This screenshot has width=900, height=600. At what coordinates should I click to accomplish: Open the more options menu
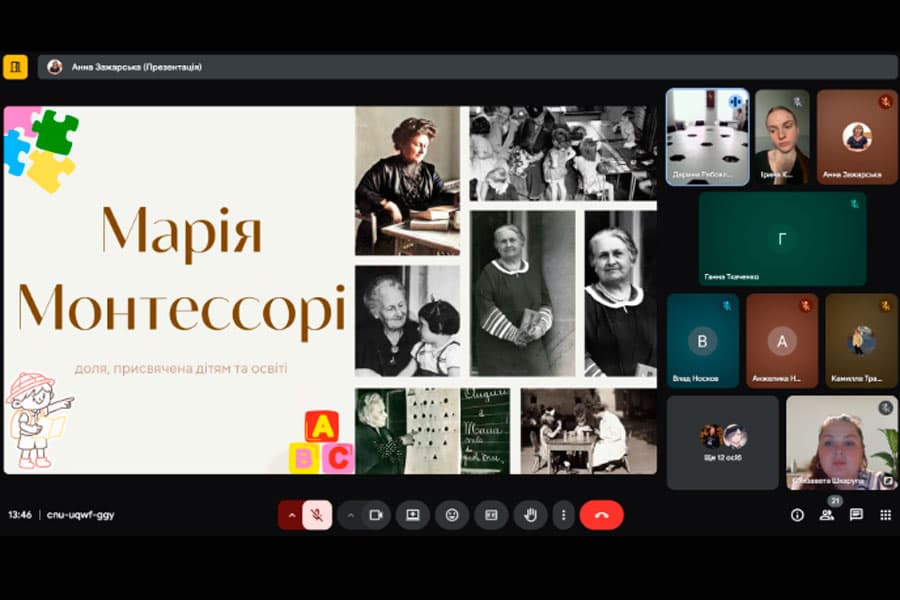(x=564, y=515)
